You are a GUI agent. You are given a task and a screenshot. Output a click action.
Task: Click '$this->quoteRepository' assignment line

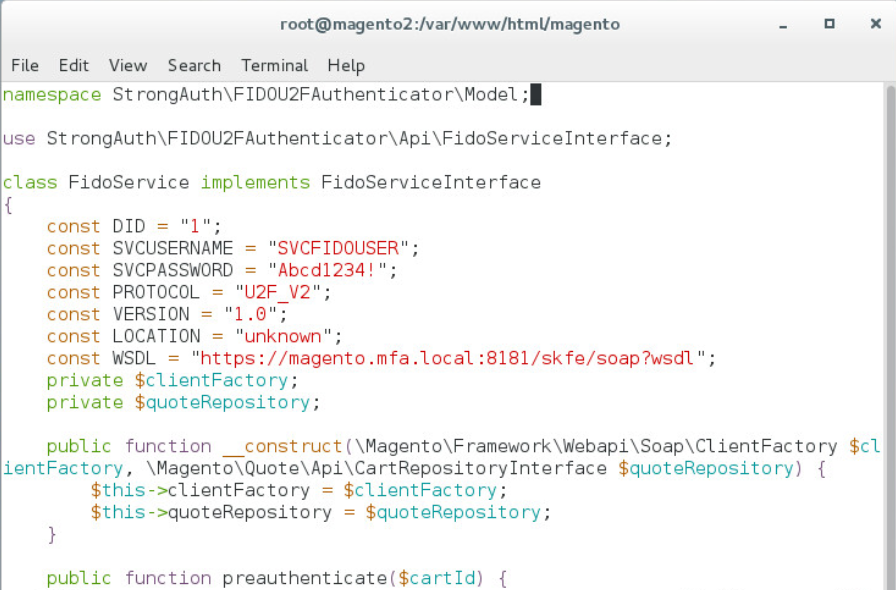pos(320,512)
